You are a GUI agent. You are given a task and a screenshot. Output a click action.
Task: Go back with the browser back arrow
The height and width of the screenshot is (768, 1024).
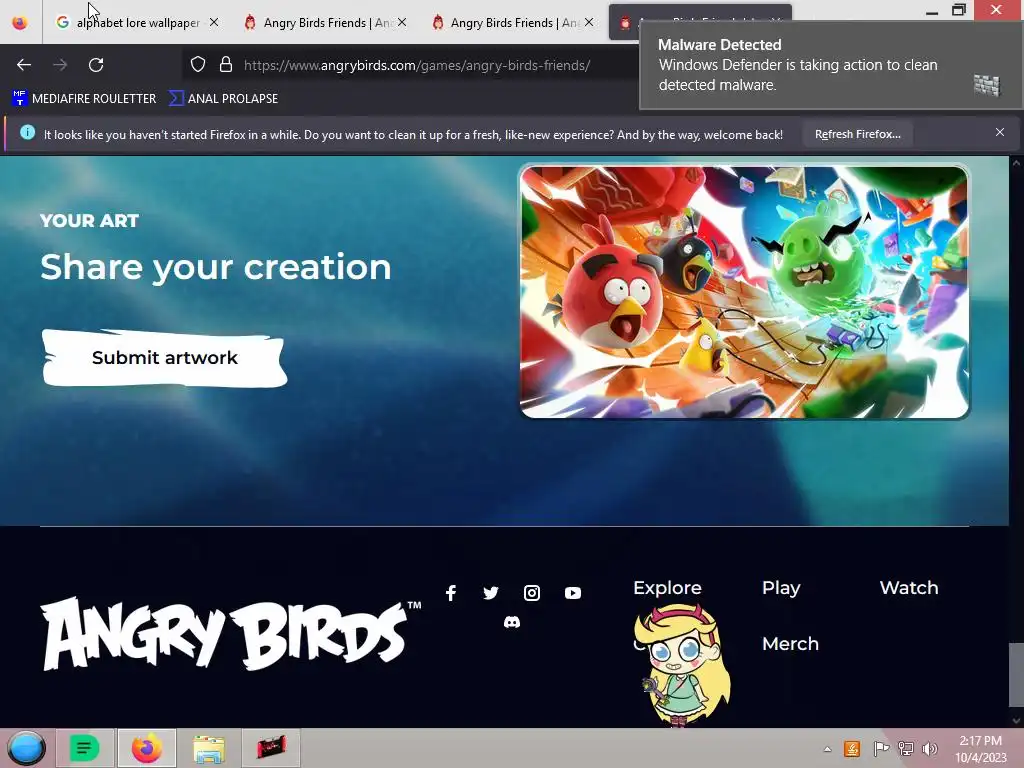[x=24, y=65]
